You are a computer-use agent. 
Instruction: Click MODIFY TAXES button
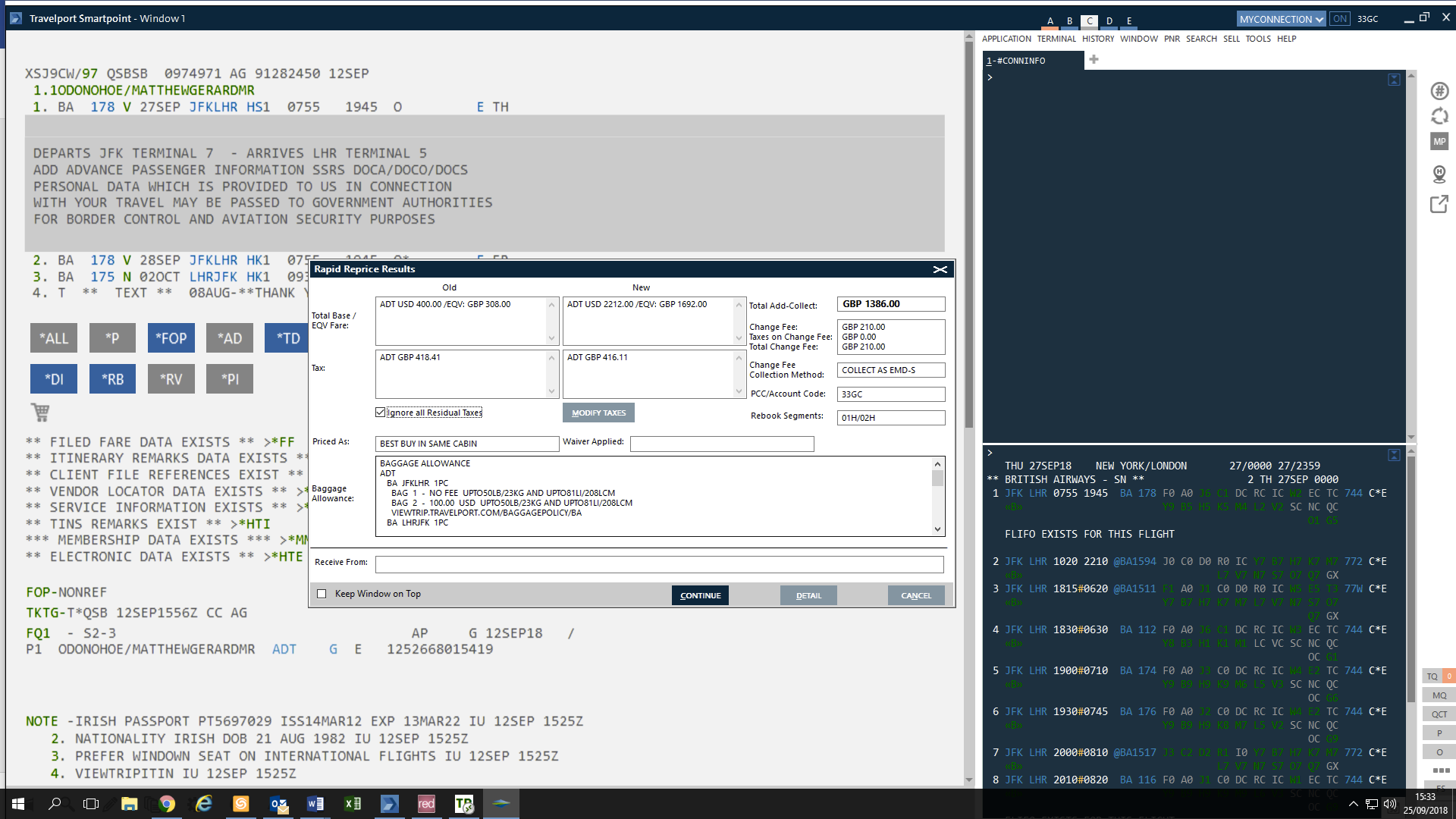[598, 413]
